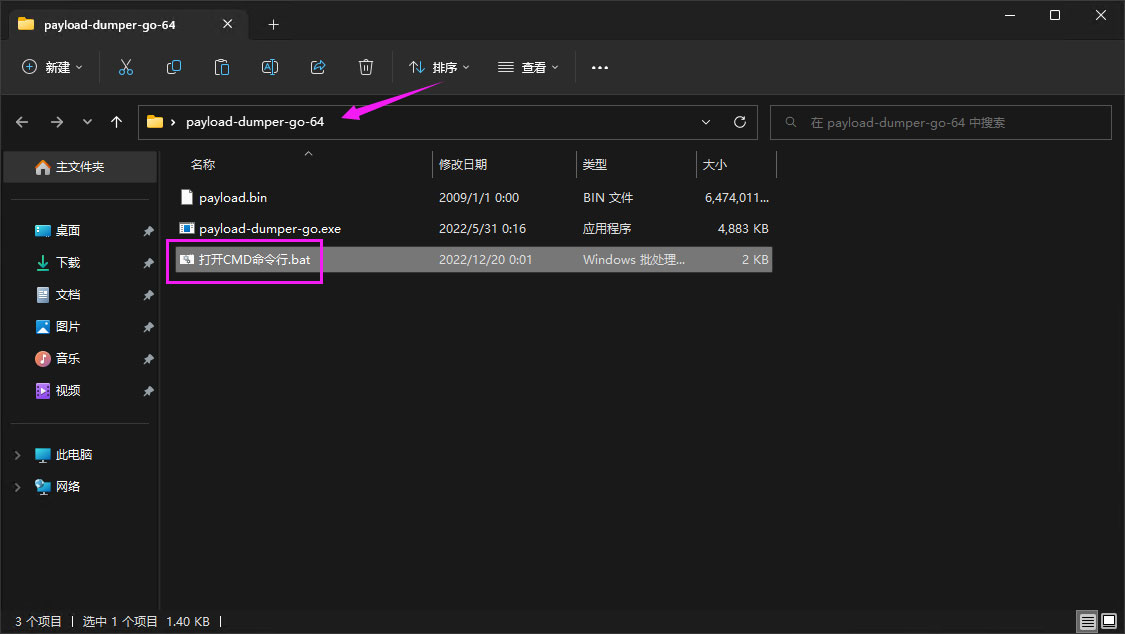The width and height of the screenshot is (1125, 634).
Task: Go up one directory level
Action: (117, 122)
